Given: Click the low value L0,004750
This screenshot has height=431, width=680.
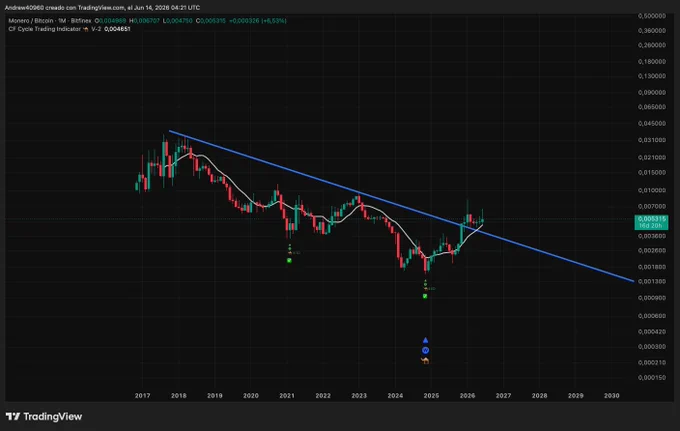Looking at the screenshot, I should (x=178, y=21).
